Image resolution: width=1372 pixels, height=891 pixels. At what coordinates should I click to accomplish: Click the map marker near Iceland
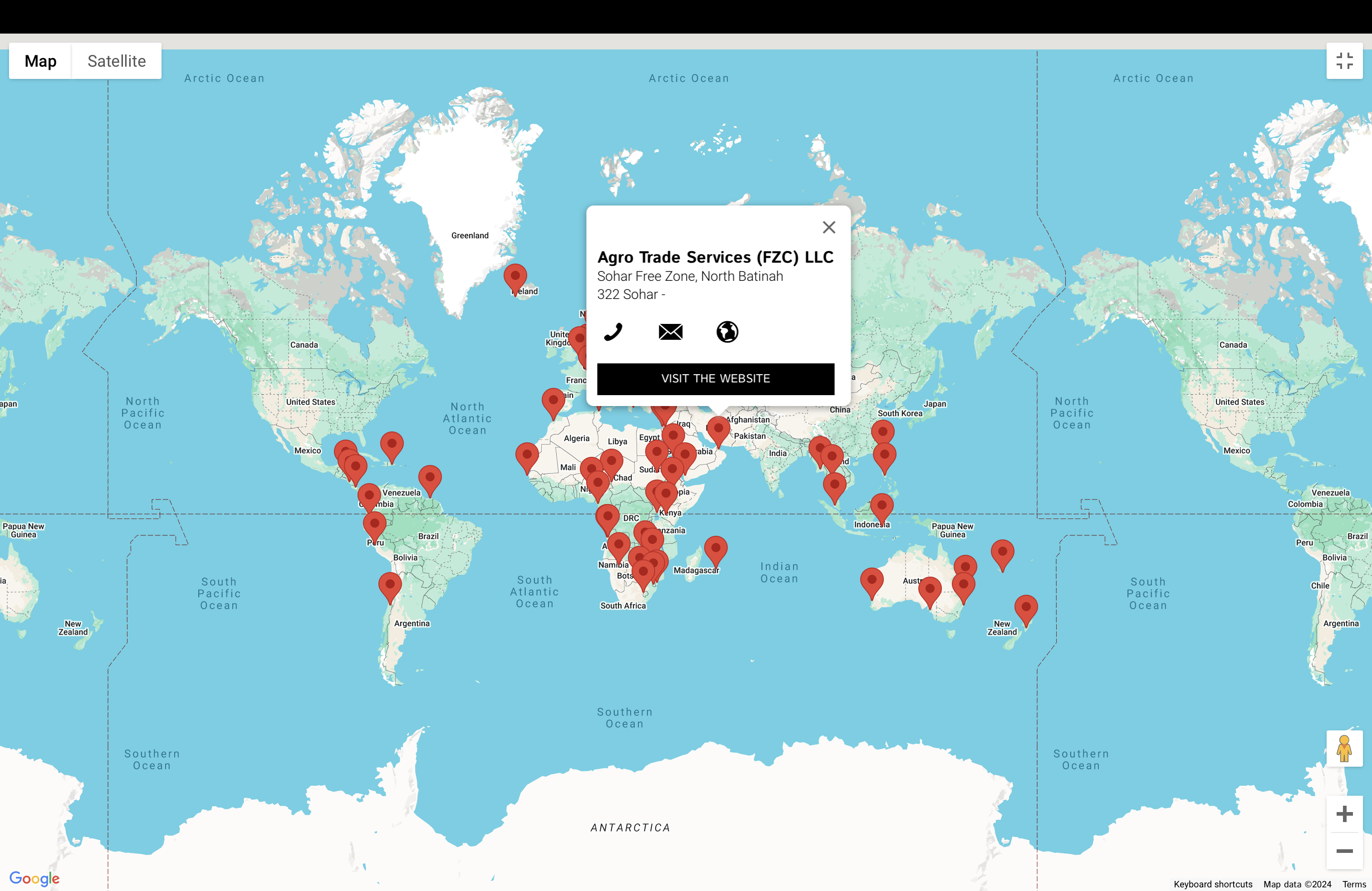pos(515,277)
